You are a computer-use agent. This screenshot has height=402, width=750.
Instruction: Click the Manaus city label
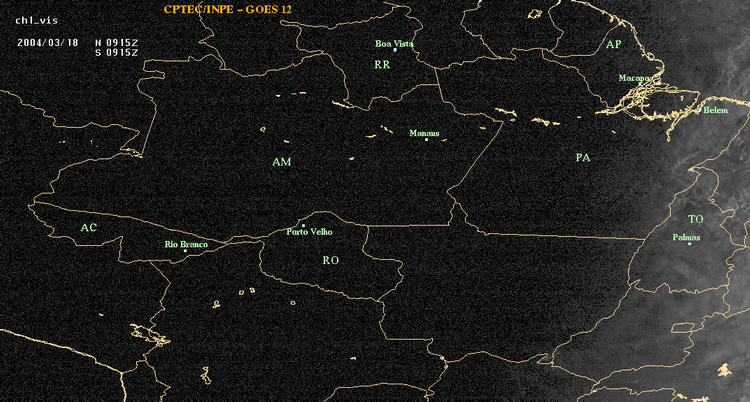(x=424, y=133)
